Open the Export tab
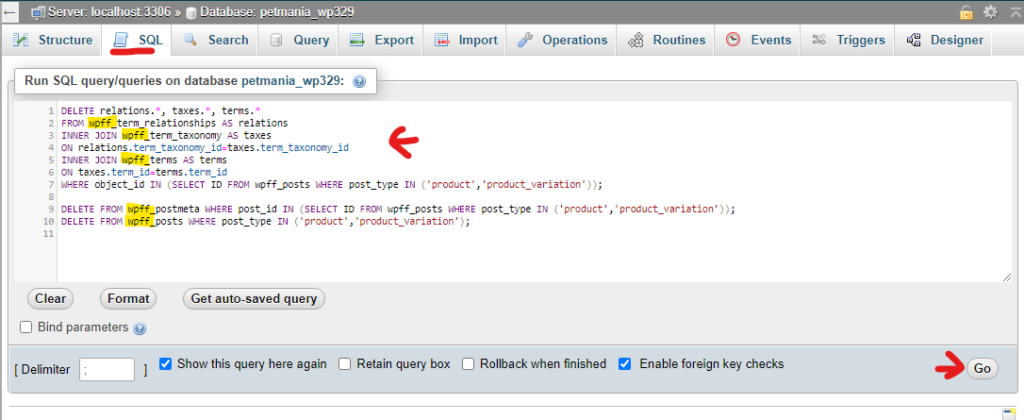Image resolution: width=1024 pixels, height=420 pixels. [381, 40]
